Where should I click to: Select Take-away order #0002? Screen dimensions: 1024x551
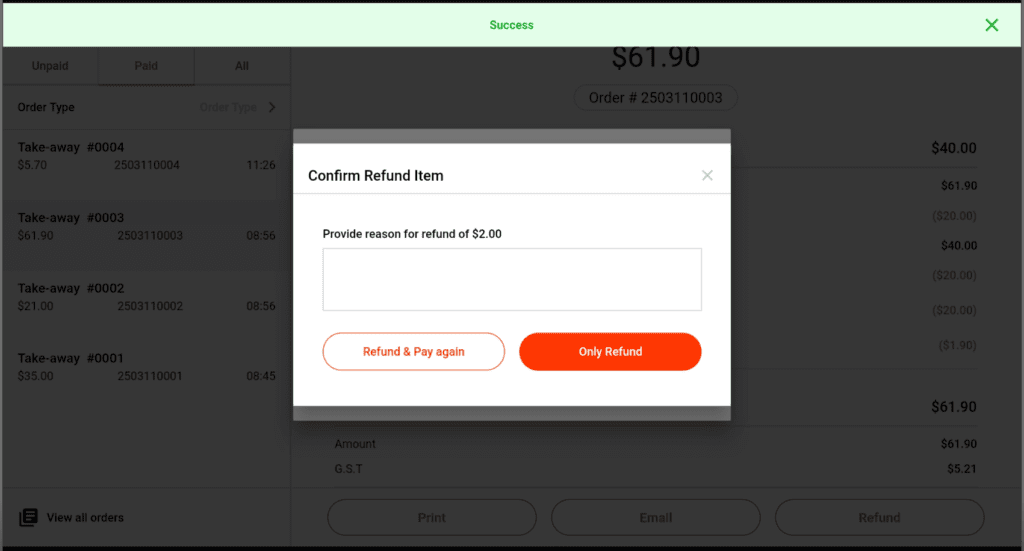point(146,297)
